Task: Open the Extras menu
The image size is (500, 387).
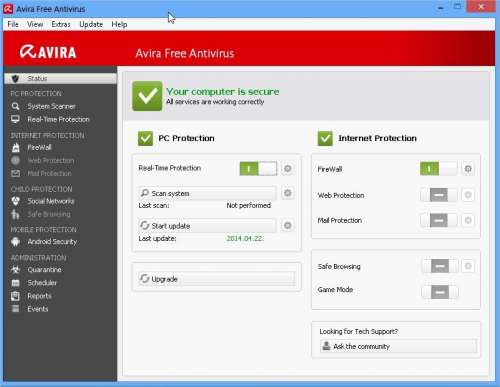Action: coord(61,24)
